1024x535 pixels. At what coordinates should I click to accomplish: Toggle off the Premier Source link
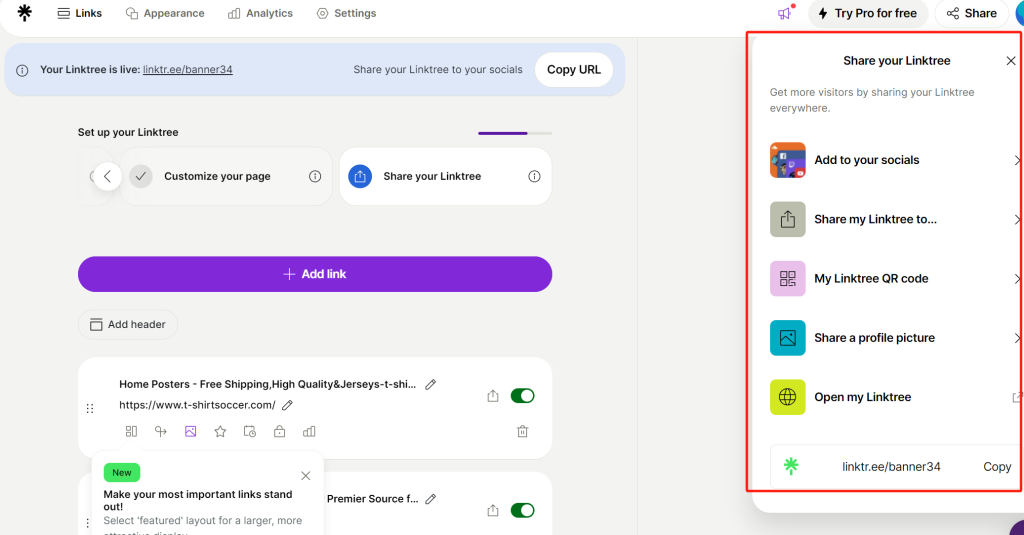522,510
